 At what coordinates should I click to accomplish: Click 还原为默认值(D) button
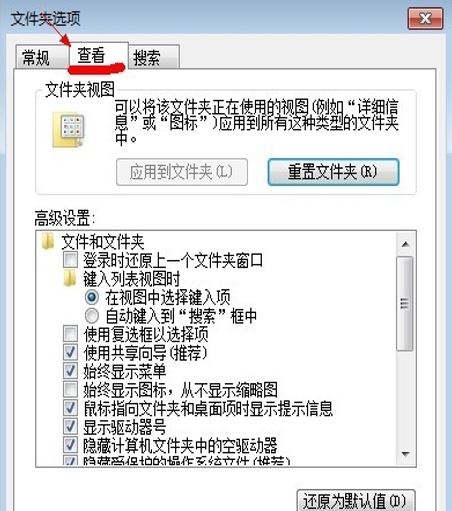pos(355,500)
